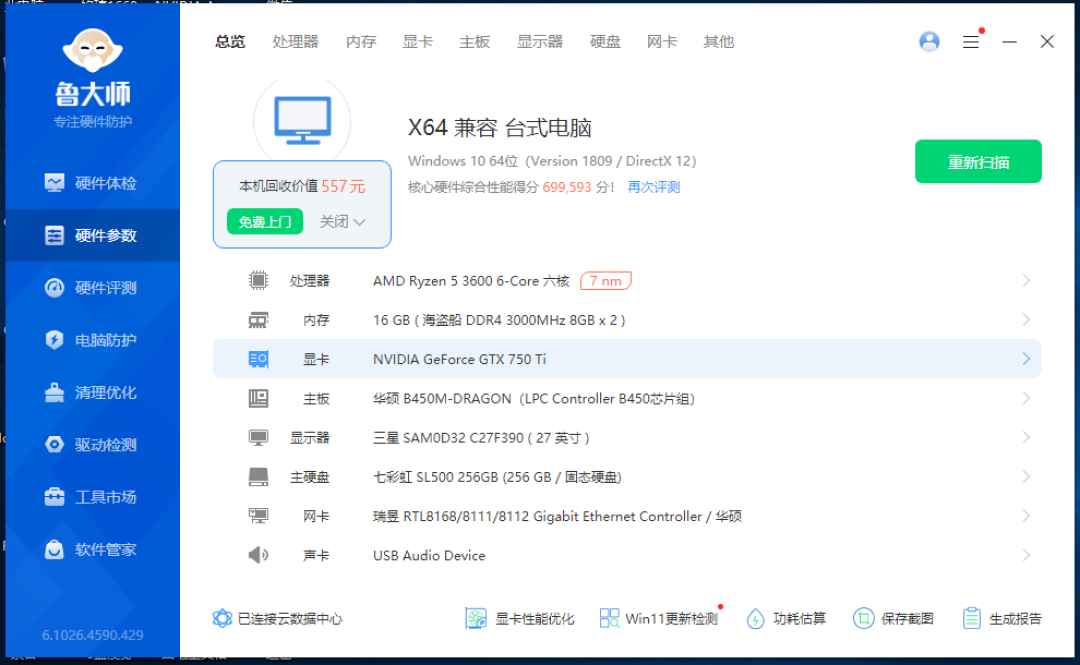This screenshot has width=1080, height=665.
Task: Click version number 6.1026.4590.429
Action: click(x=93, y=635)
